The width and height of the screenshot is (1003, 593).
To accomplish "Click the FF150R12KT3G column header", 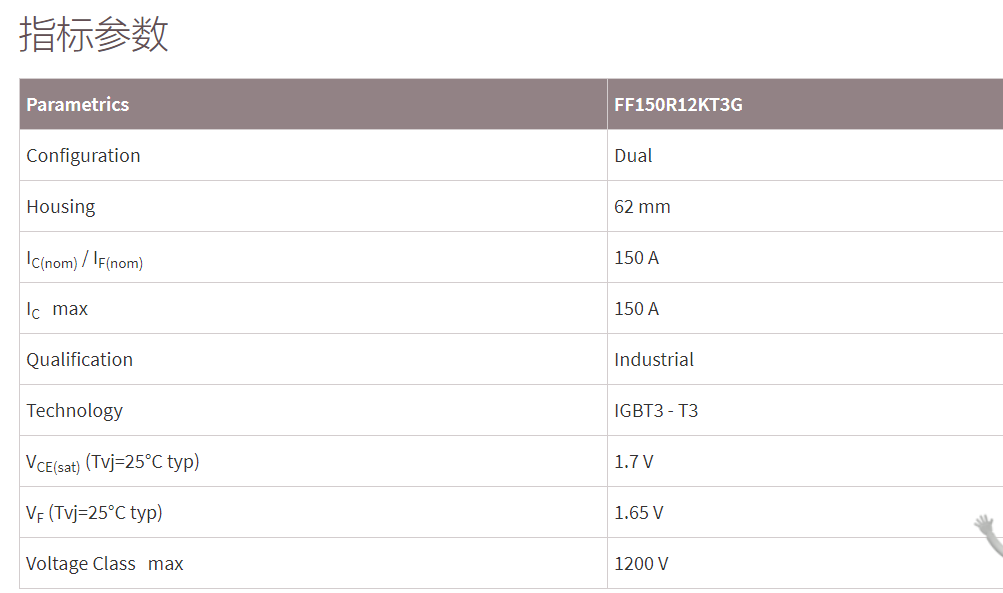I will [678, 104].
